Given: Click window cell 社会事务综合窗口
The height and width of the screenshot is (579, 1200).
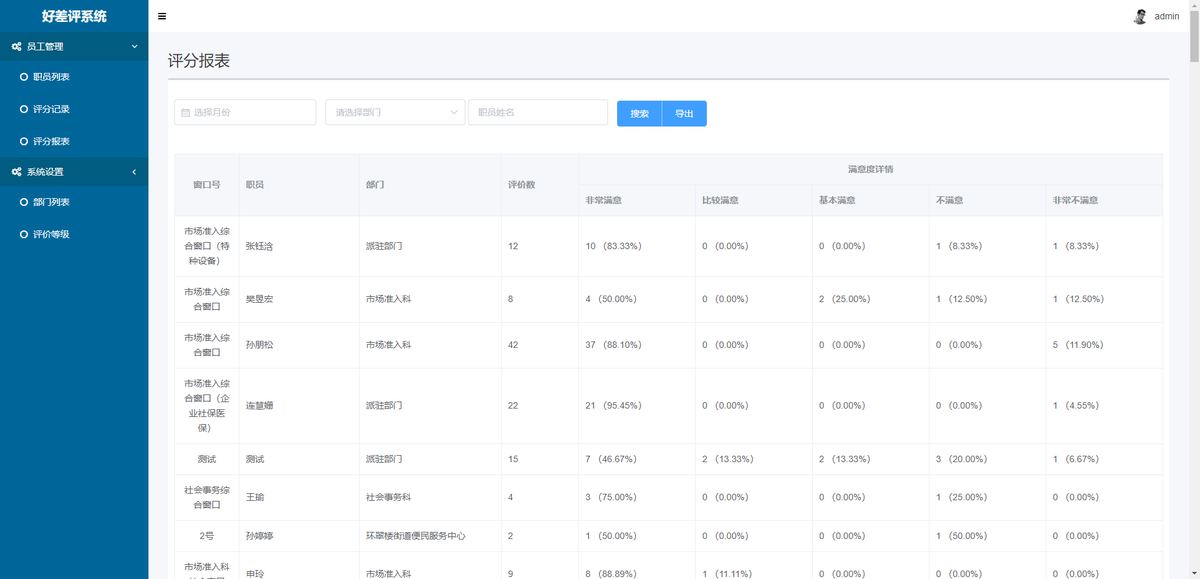Looking at the screenshot, I should pyautogui.click(x=206, y=497).
